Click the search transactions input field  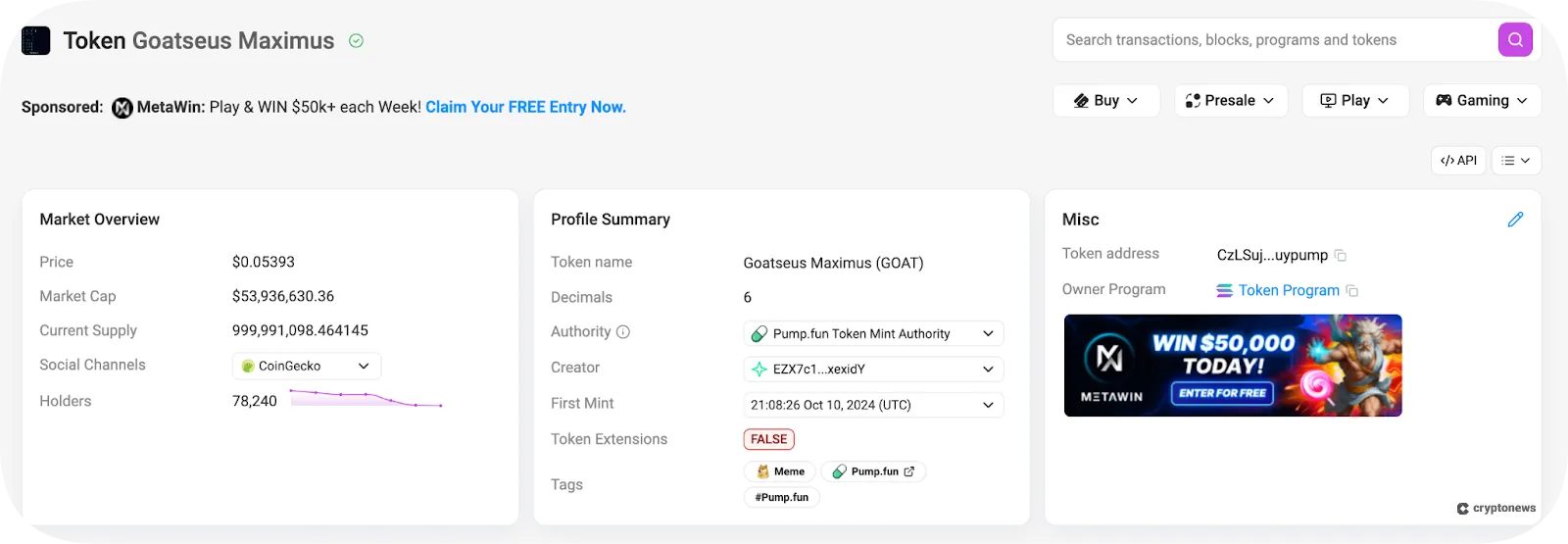[x=1274, y=40]
